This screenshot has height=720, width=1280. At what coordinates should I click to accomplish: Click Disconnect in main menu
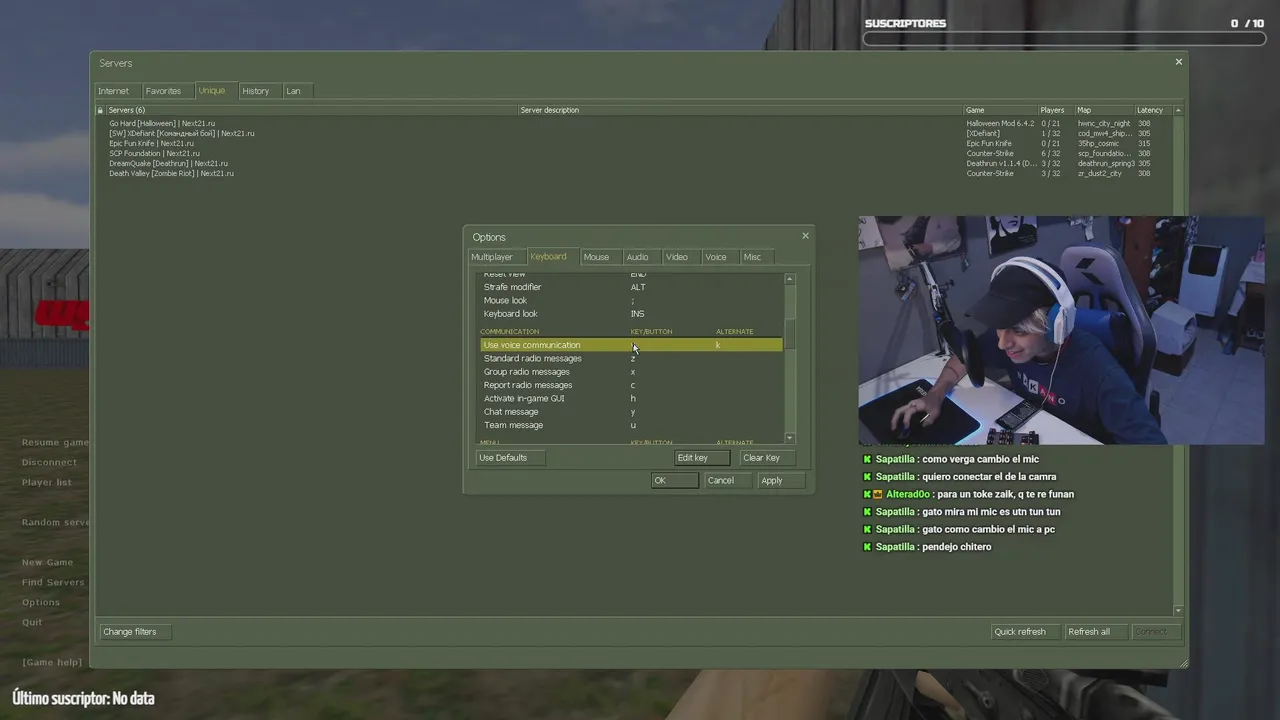(x=49, y=462)
